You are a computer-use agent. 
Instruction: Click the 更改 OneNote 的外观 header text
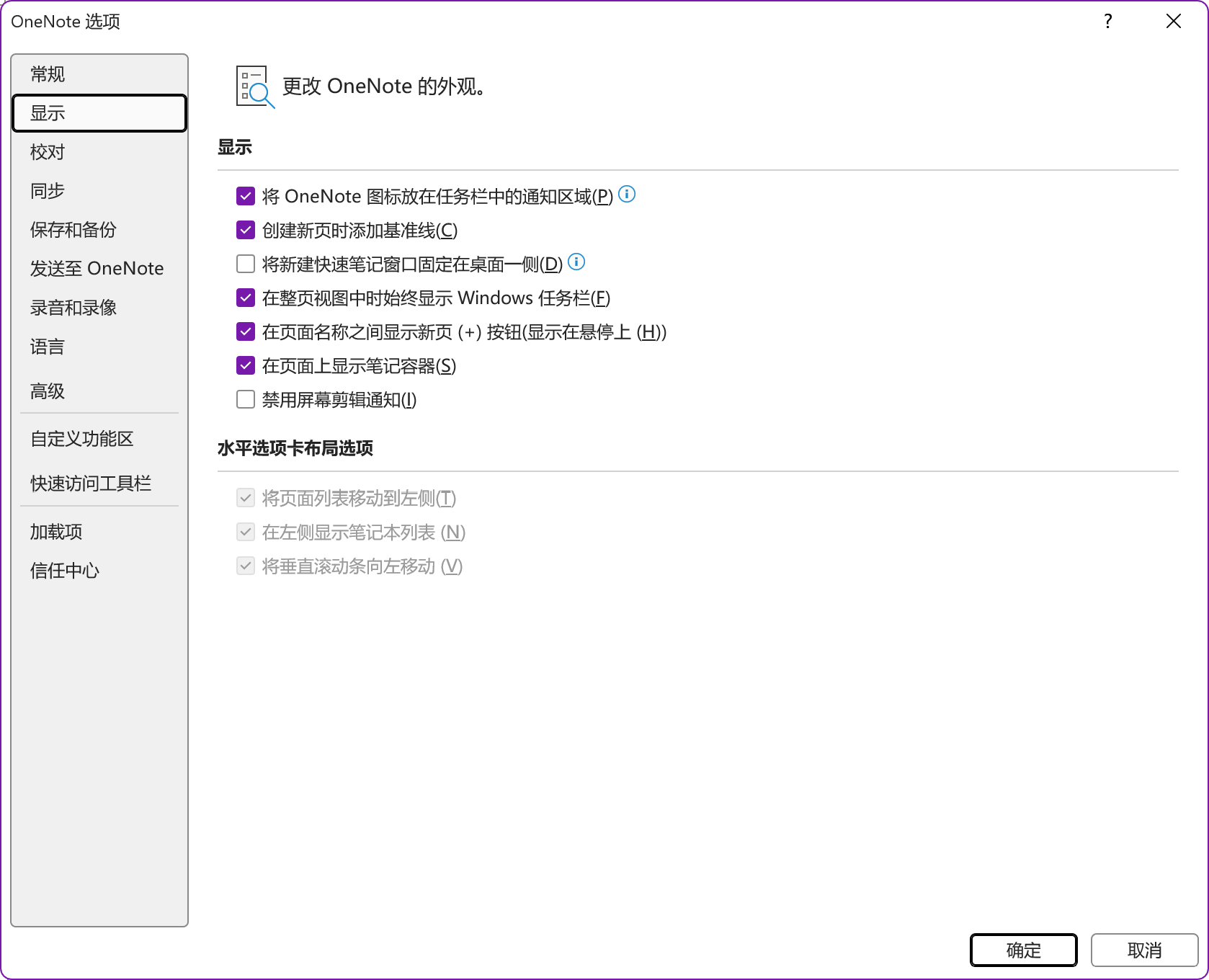coord(383,86)
